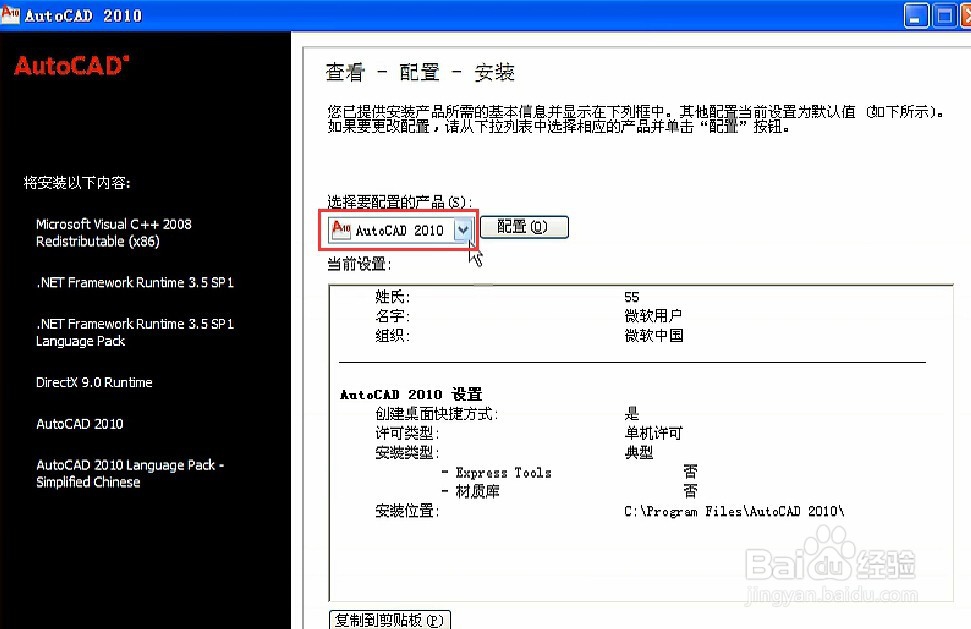Click the 安装类型 value 典型
Image resolution: width=971 pixels, height=629 pixels.
[x=638, y=453]
